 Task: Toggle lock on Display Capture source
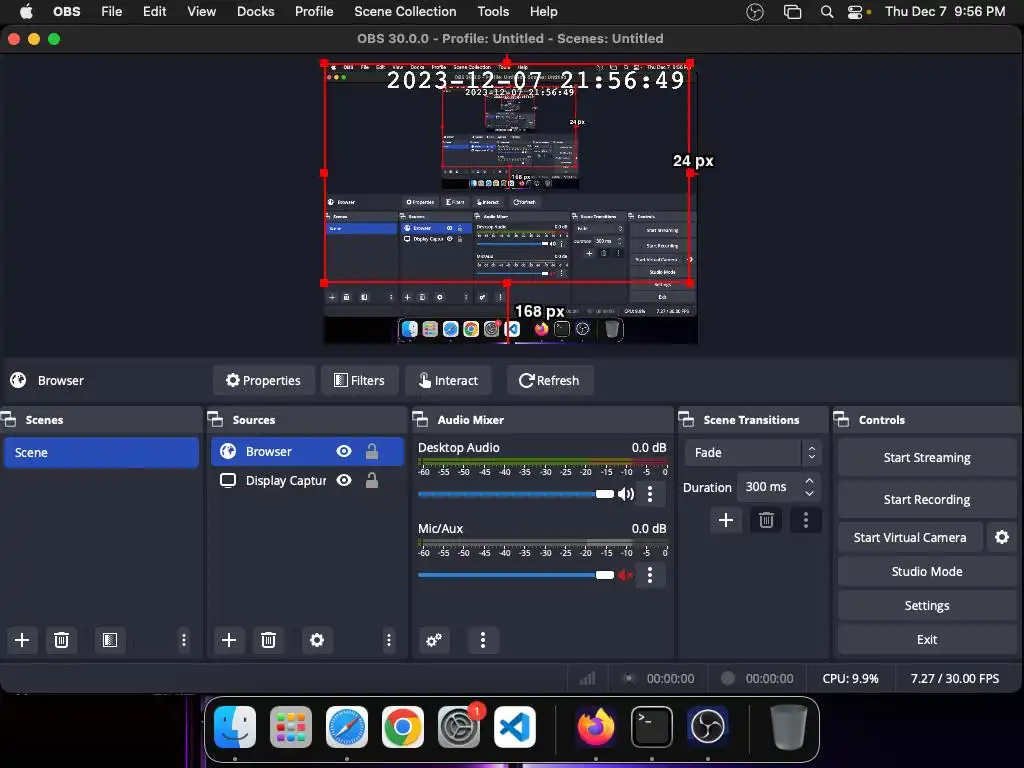coord(372,481)
